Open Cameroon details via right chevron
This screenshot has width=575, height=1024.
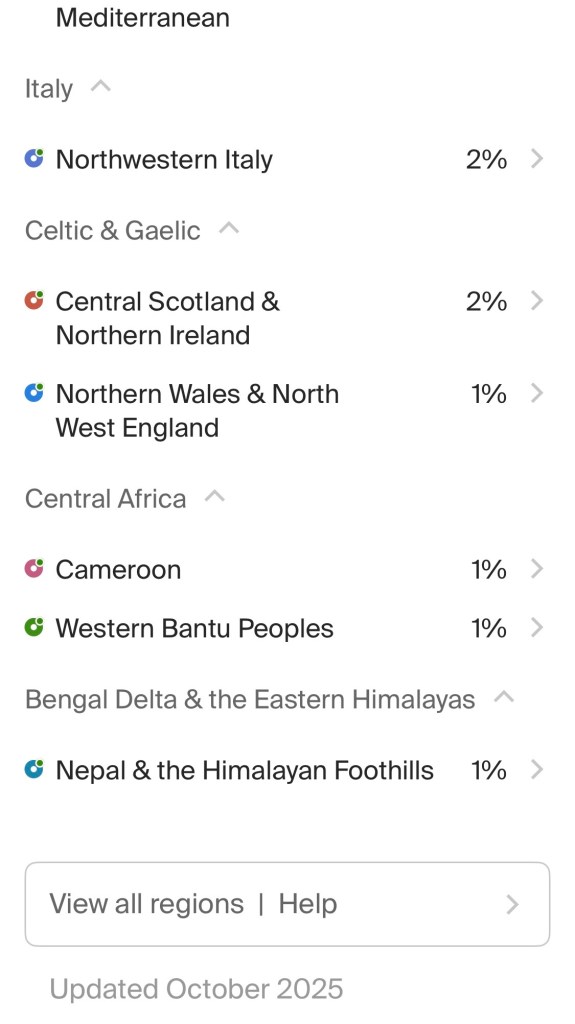537,569
